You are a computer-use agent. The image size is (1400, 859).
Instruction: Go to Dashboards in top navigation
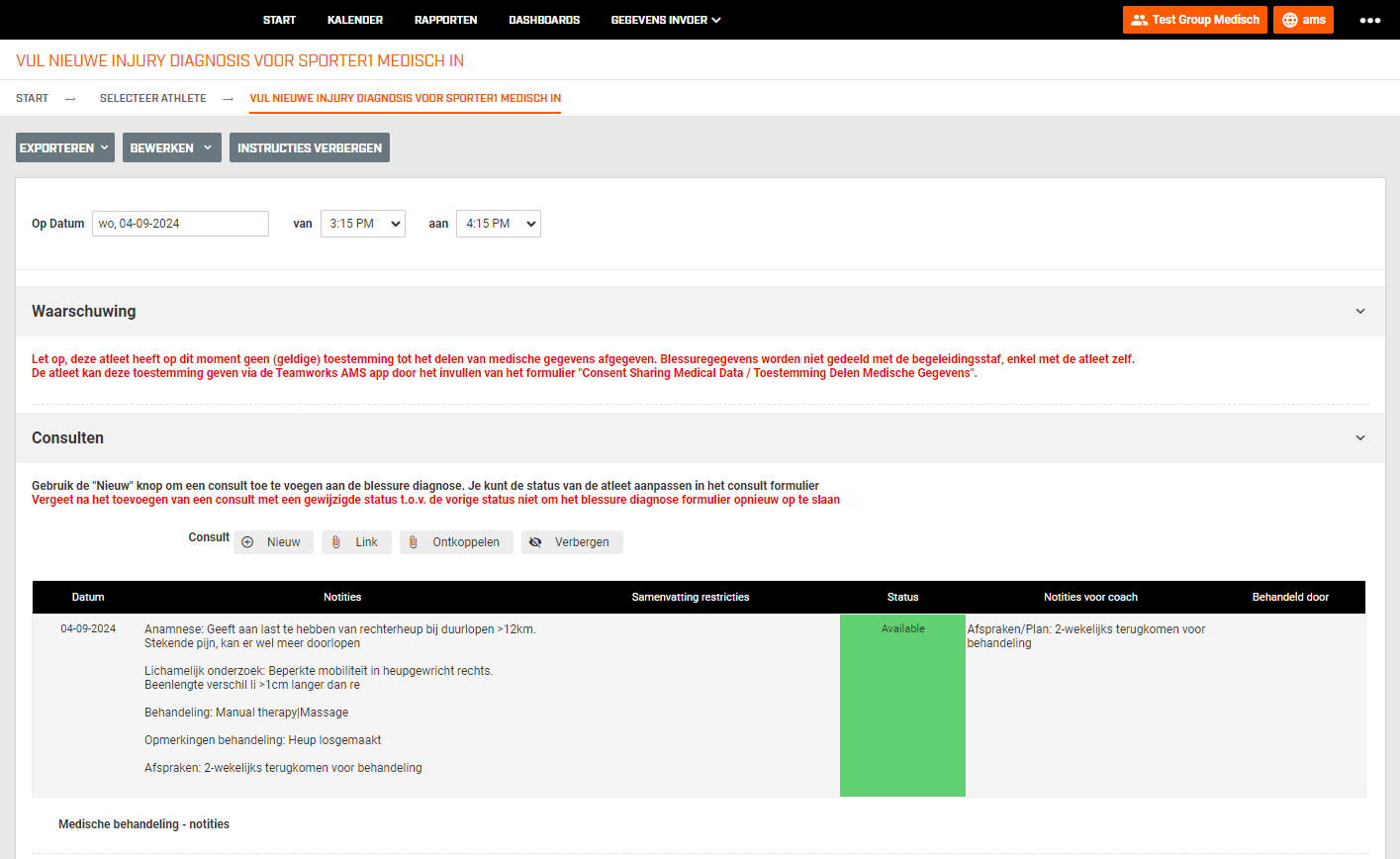pyautogui.click(x=544, y=20)
